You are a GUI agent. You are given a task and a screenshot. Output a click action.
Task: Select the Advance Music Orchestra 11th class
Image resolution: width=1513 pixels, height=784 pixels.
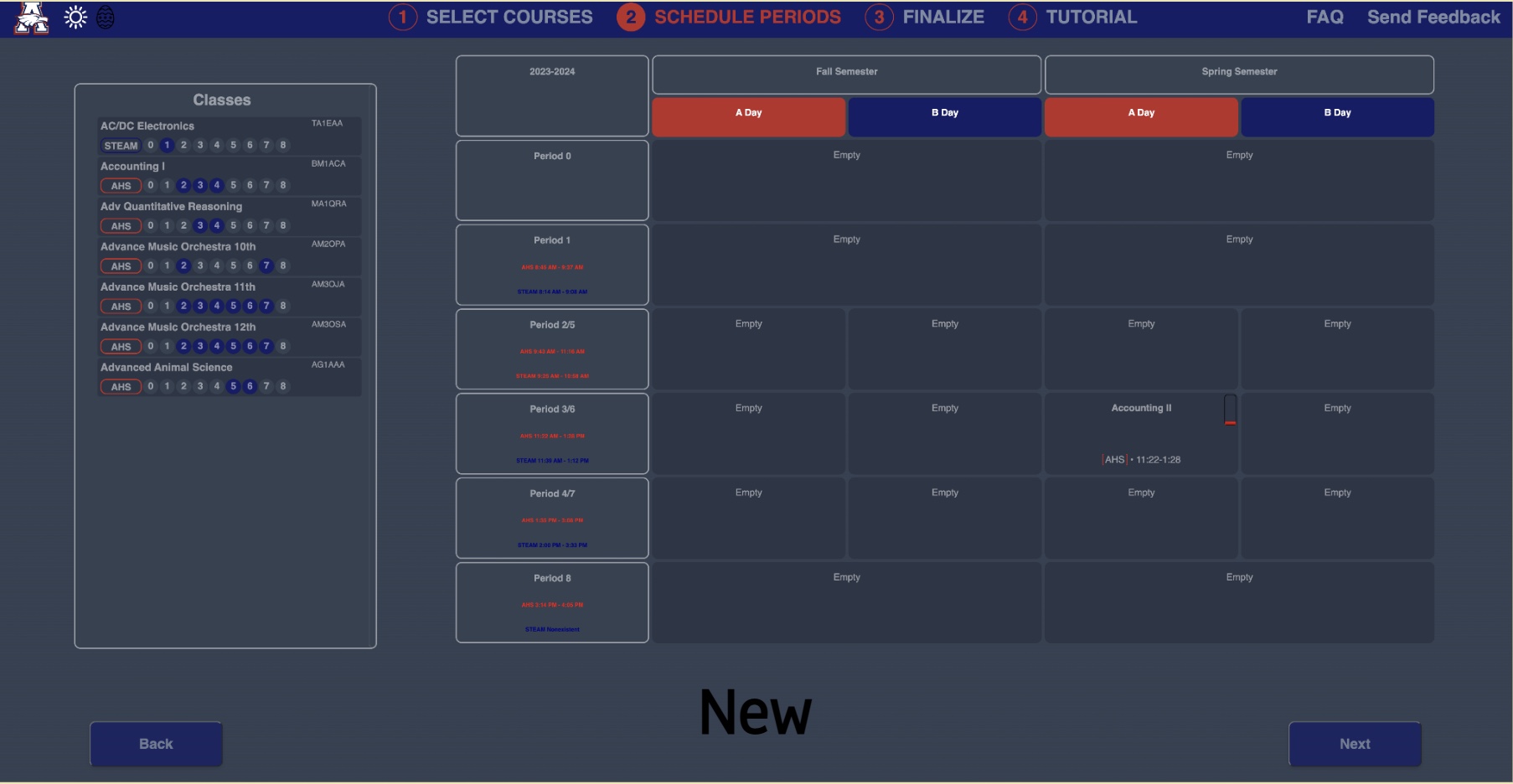178,287
